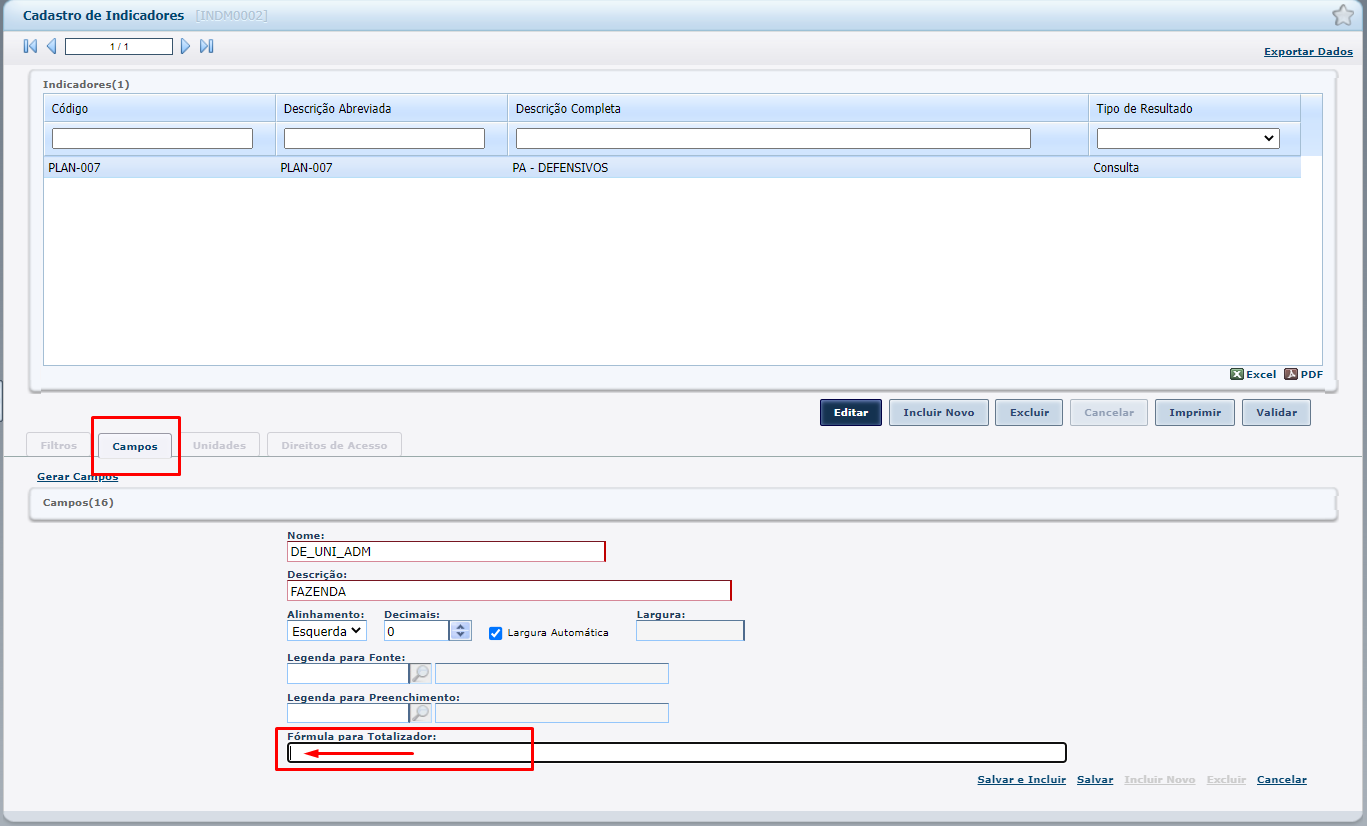This screenshot has width=1367, height=826.
Task: Click the Editar button
Action: click(x=851, y=412)
